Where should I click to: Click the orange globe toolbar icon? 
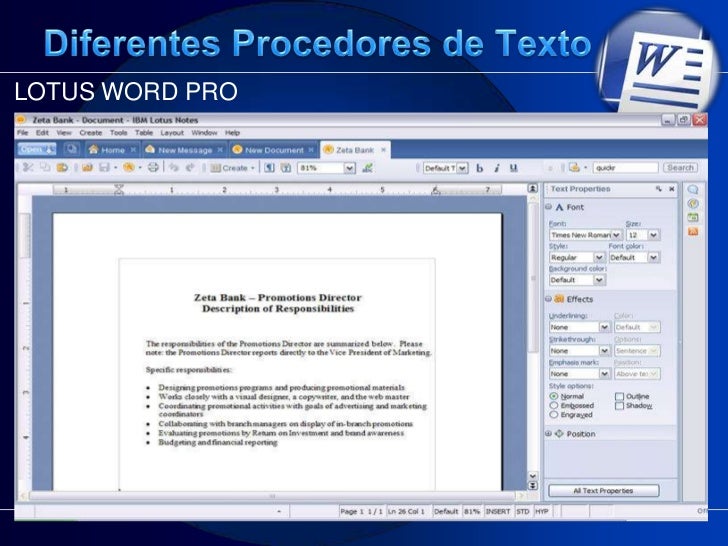[129, 168]
